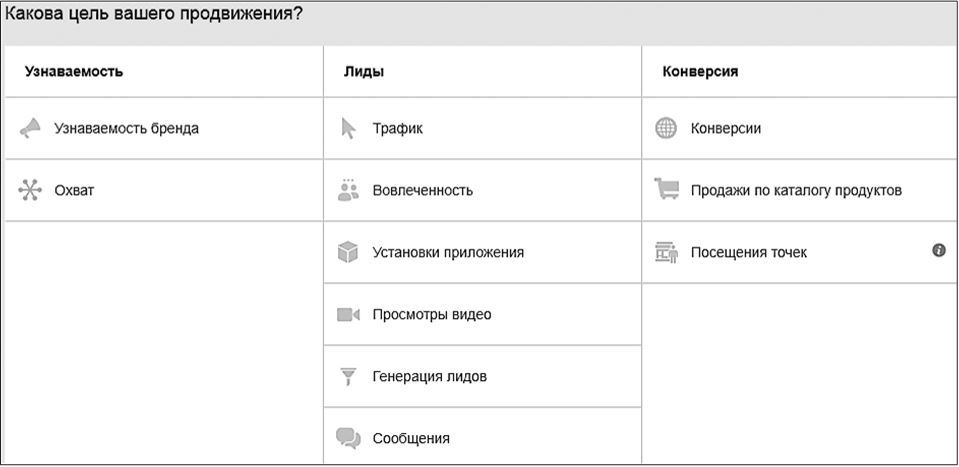Choose the Трафик objective
The height and width of the screenshot is (467, 959).
[397, 128]
